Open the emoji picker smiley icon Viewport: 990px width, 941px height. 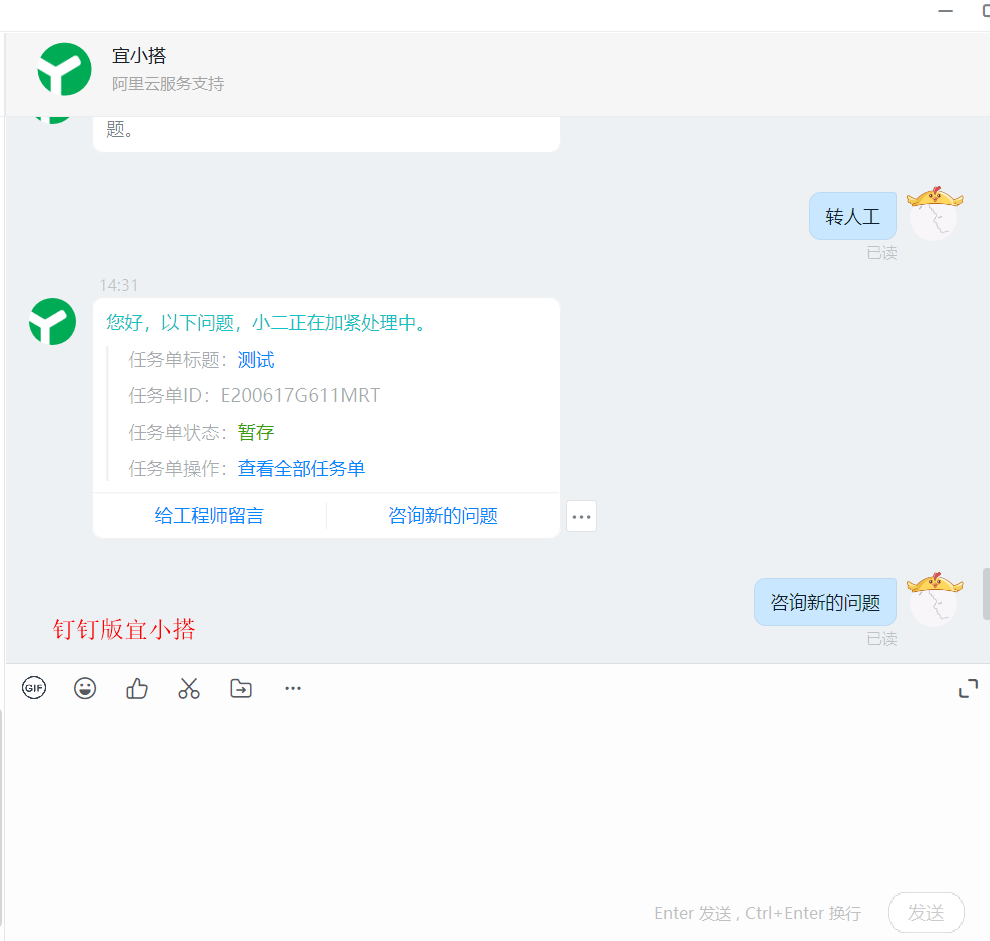pos(85,688)
